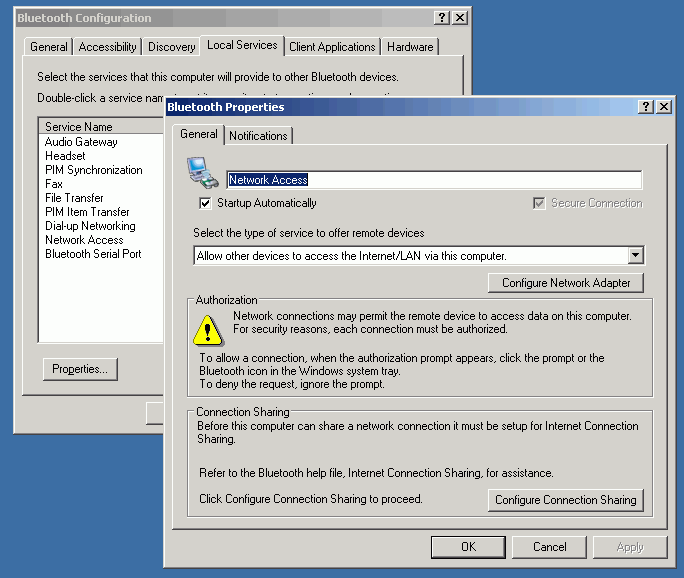
Task: Click the Configure Connection Sharing button
Action: [566, 499]
